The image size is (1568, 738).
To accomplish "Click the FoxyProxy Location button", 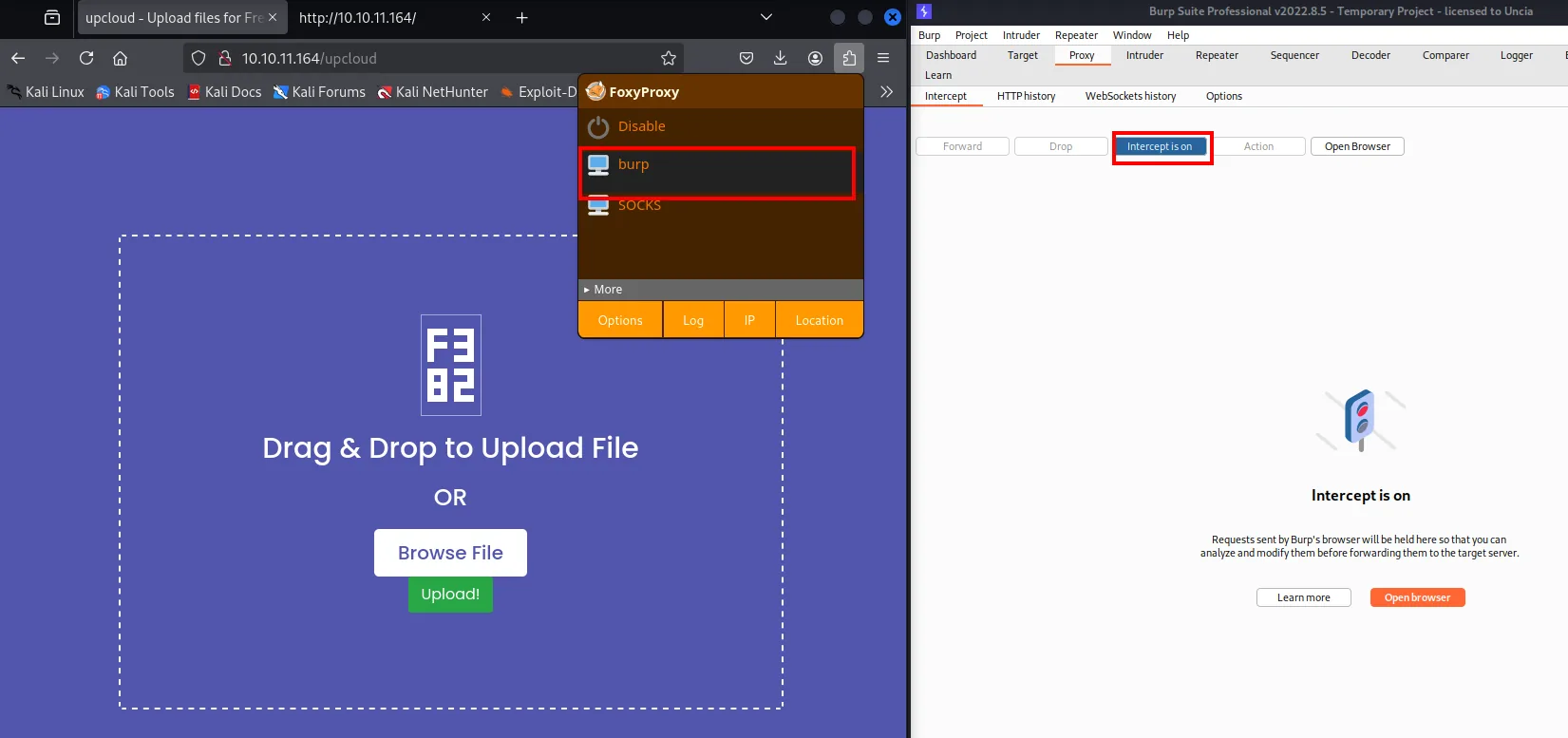I will pos(820,320).
